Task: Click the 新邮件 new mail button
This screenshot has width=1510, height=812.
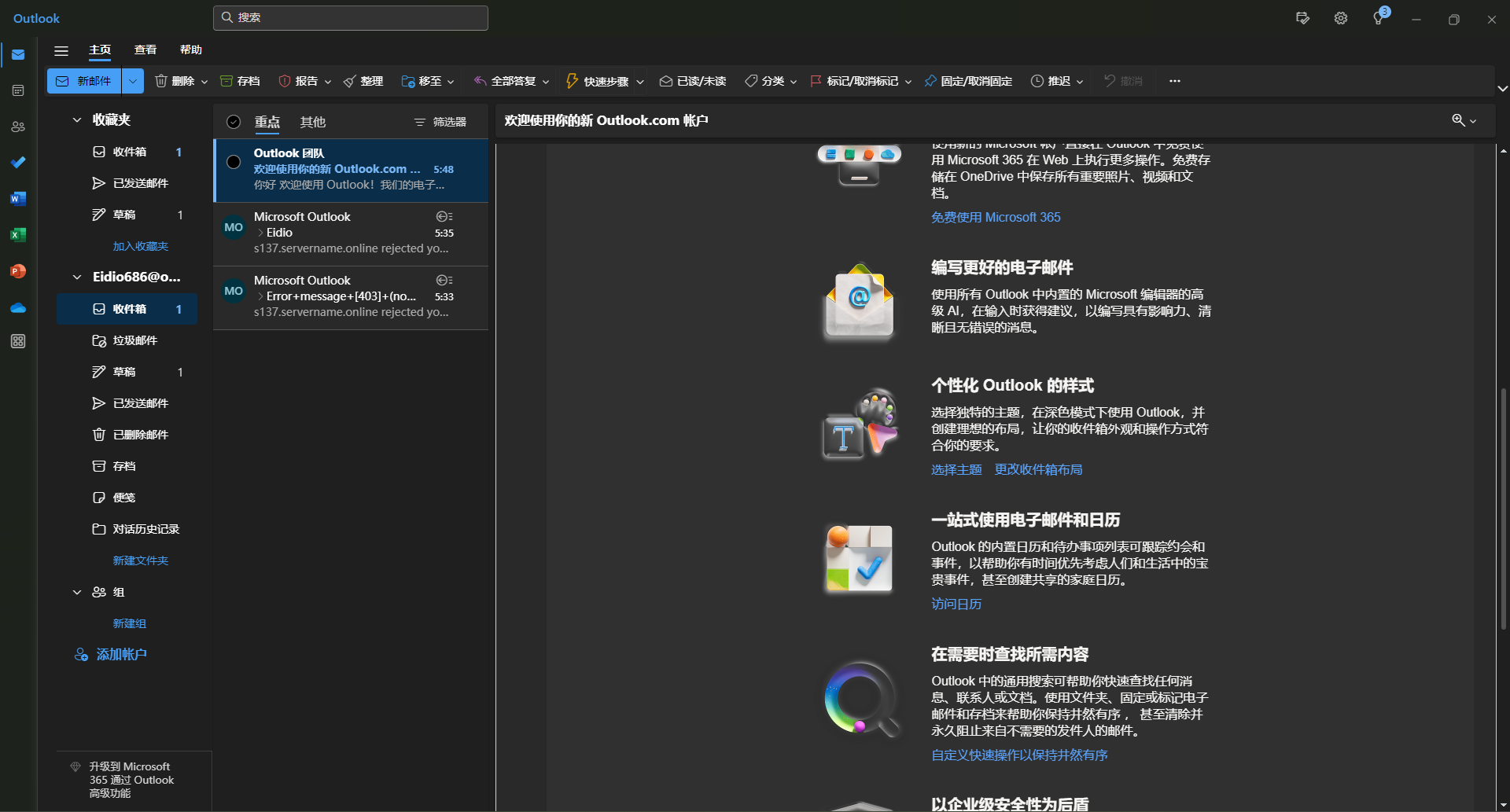Action: tap(84, 81)
